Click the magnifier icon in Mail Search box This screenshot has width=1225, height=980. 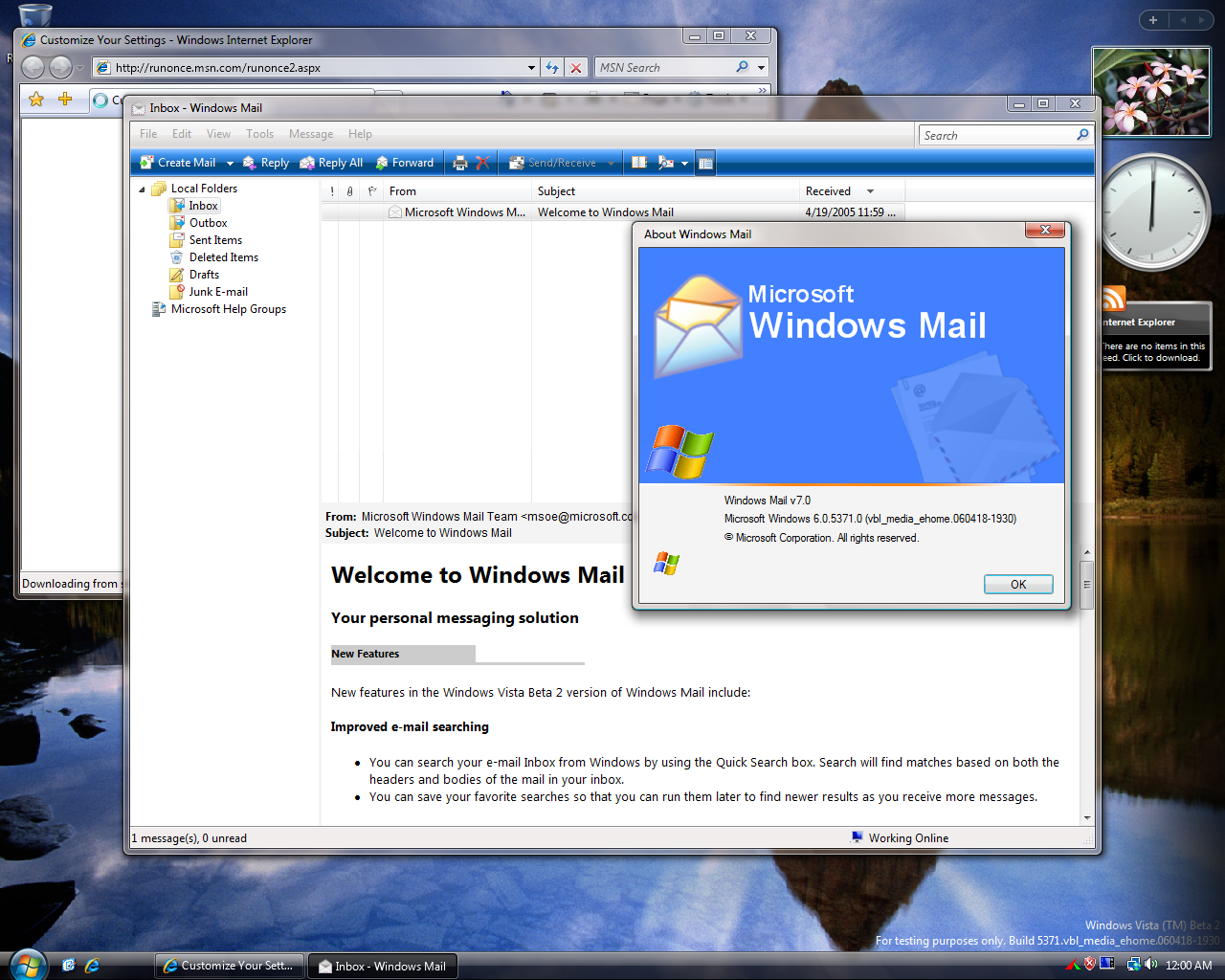coord(1082,135)
